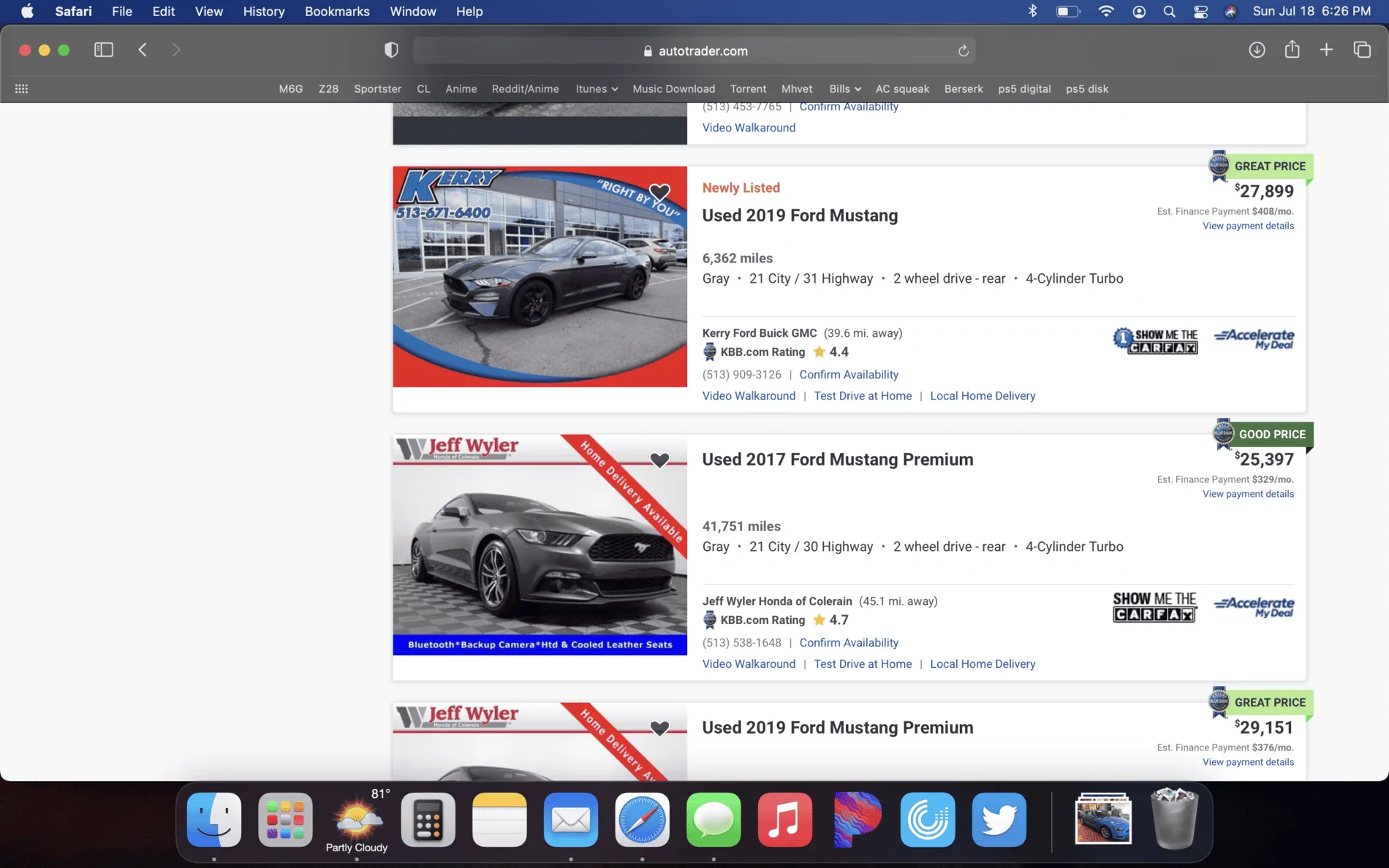Click Test Drive at Home for Kerry Ford
The width and height of the screenshot is (1389, 868).
coord(863,395)
